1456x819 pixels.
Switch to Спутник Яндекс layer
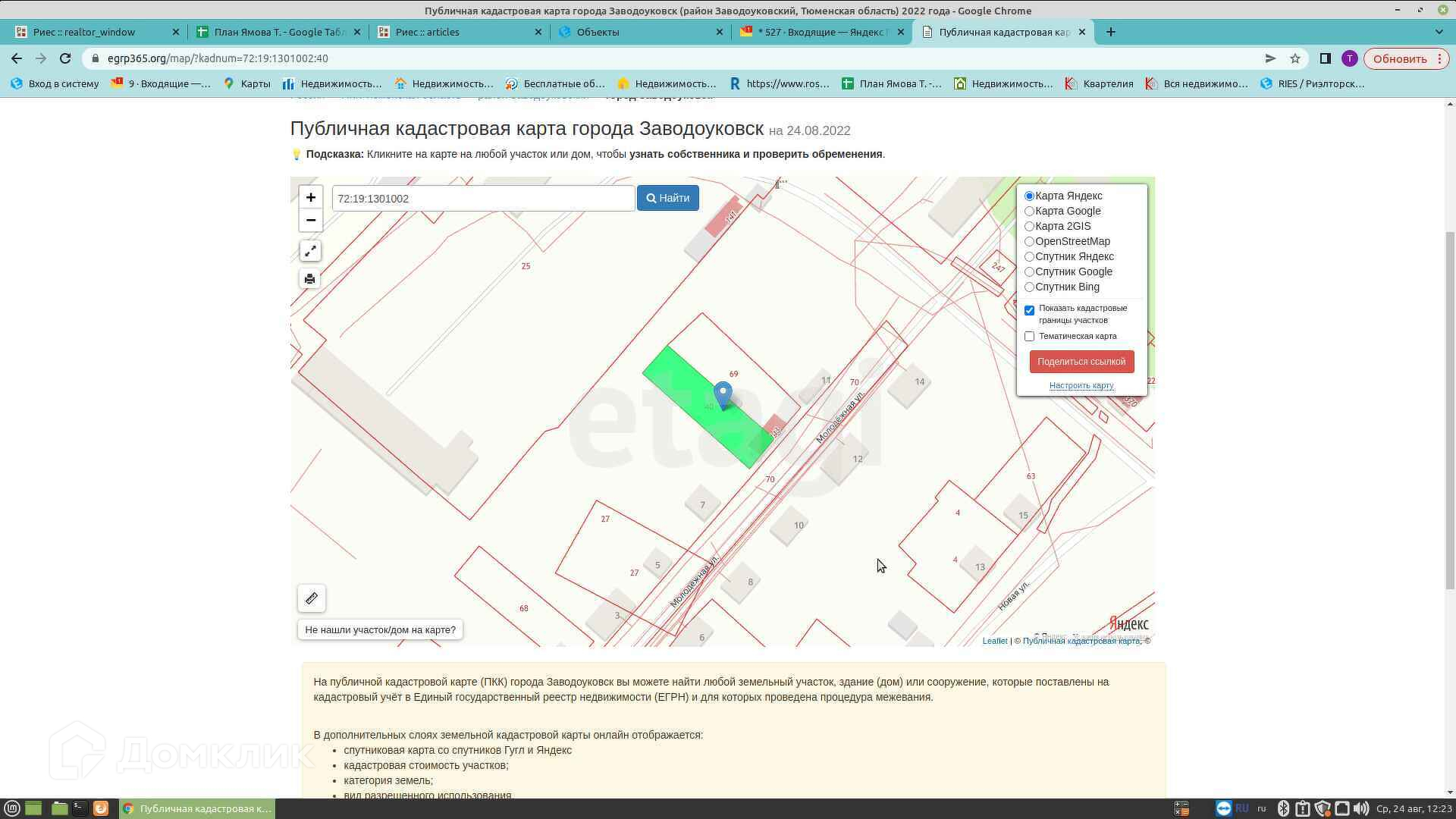[x=1029, y=257]
